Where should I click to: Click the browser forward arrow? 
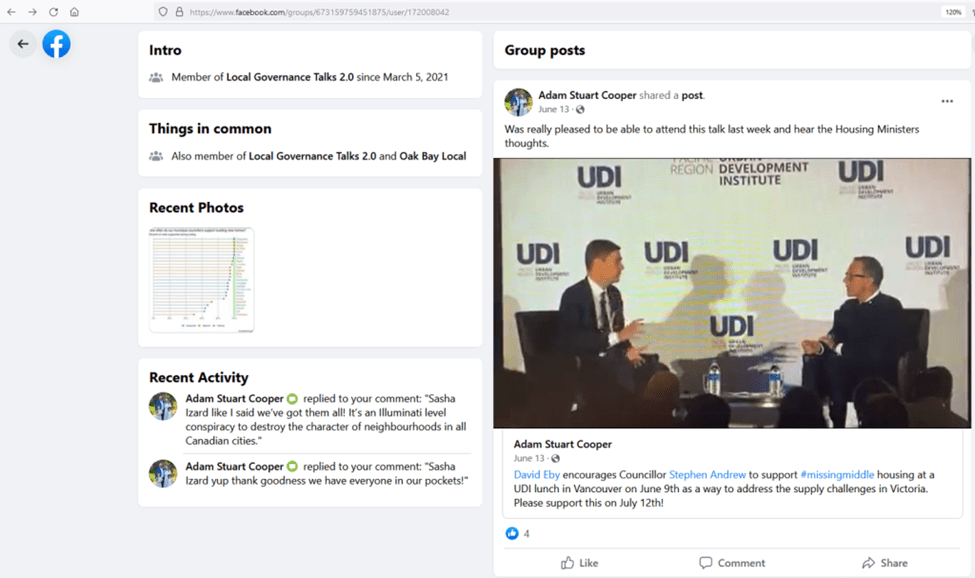32,12
